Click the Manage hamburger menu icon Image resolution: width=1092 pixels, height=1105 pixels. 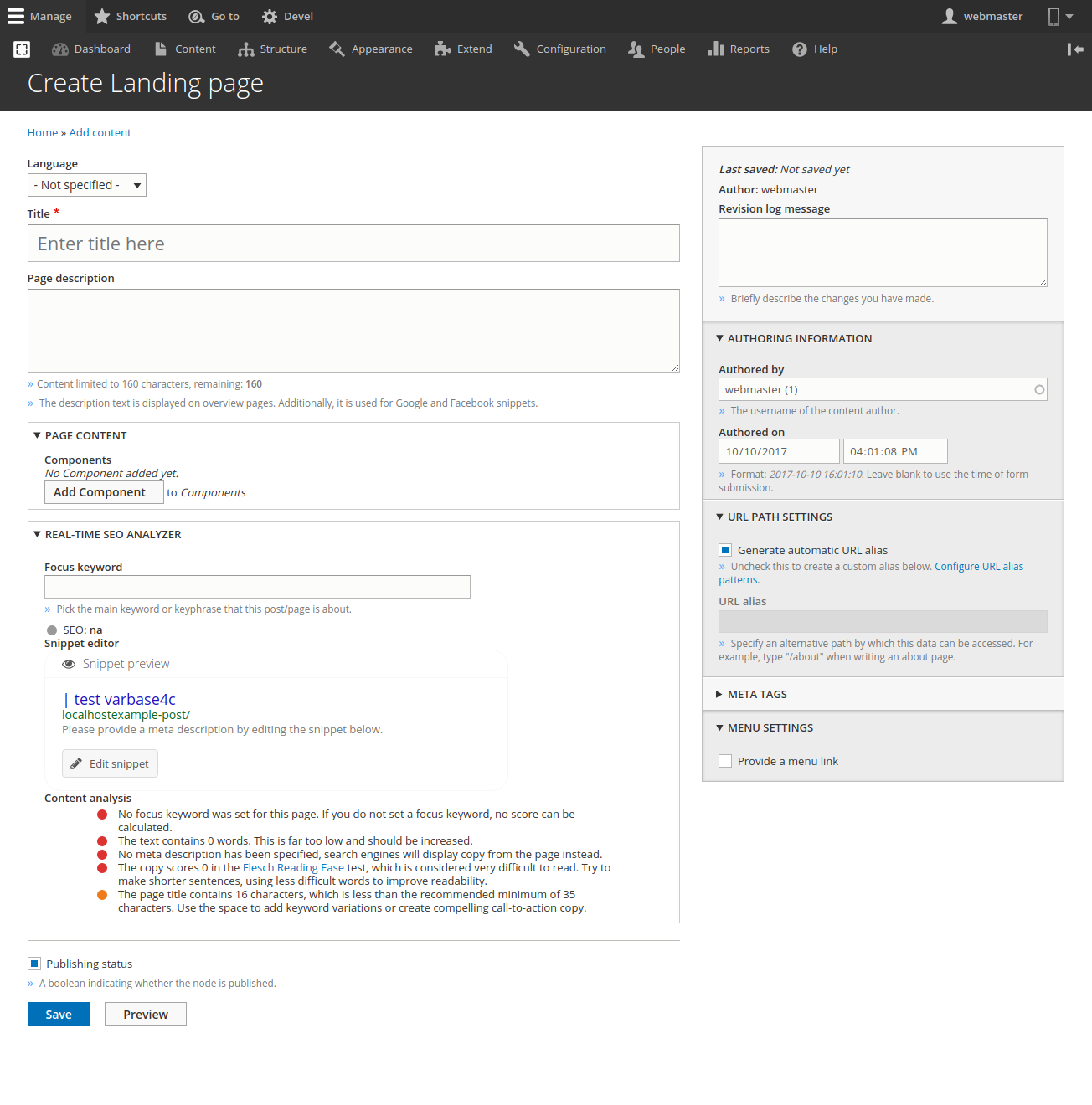[x=16, y=17]
